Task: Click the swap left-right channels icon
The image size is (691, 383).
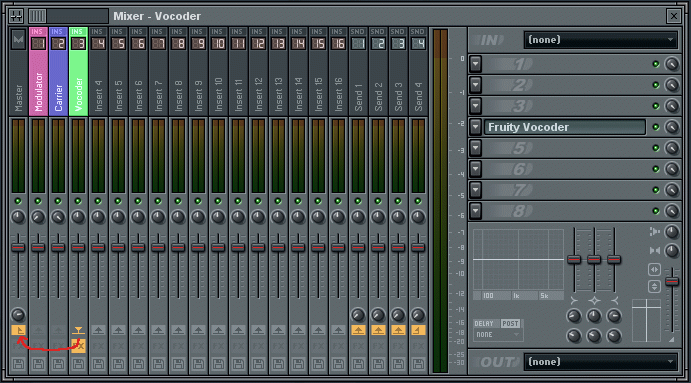Action: pos(654,269)
